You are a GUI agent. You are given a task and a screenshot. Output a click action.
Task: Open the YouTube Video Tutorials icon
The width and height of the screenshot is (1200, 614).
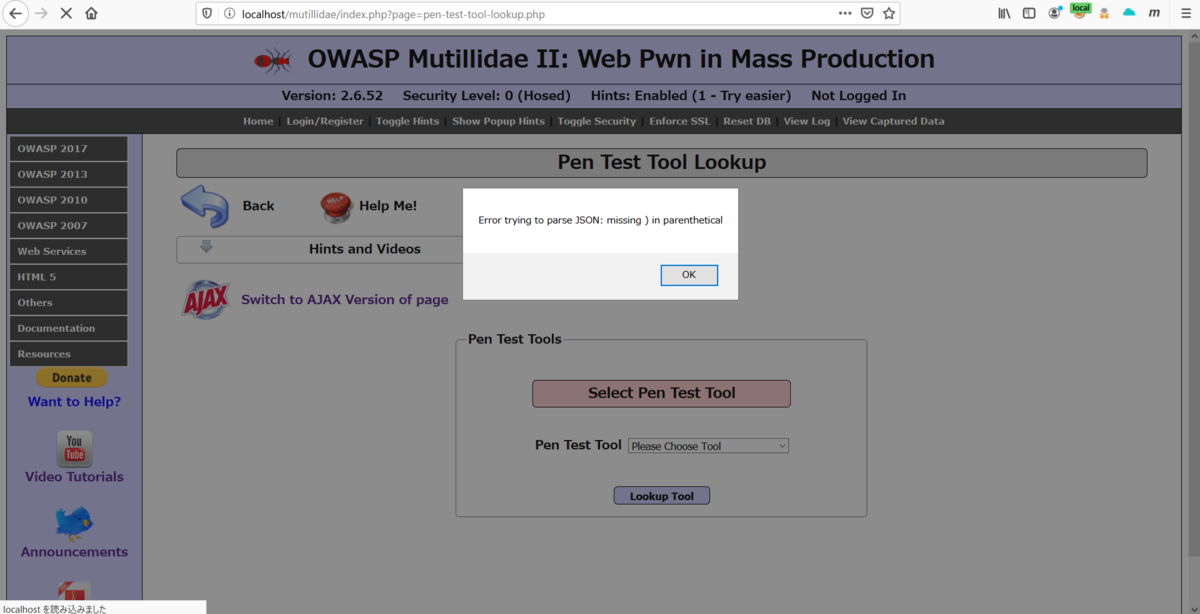(x=74, y=448)
